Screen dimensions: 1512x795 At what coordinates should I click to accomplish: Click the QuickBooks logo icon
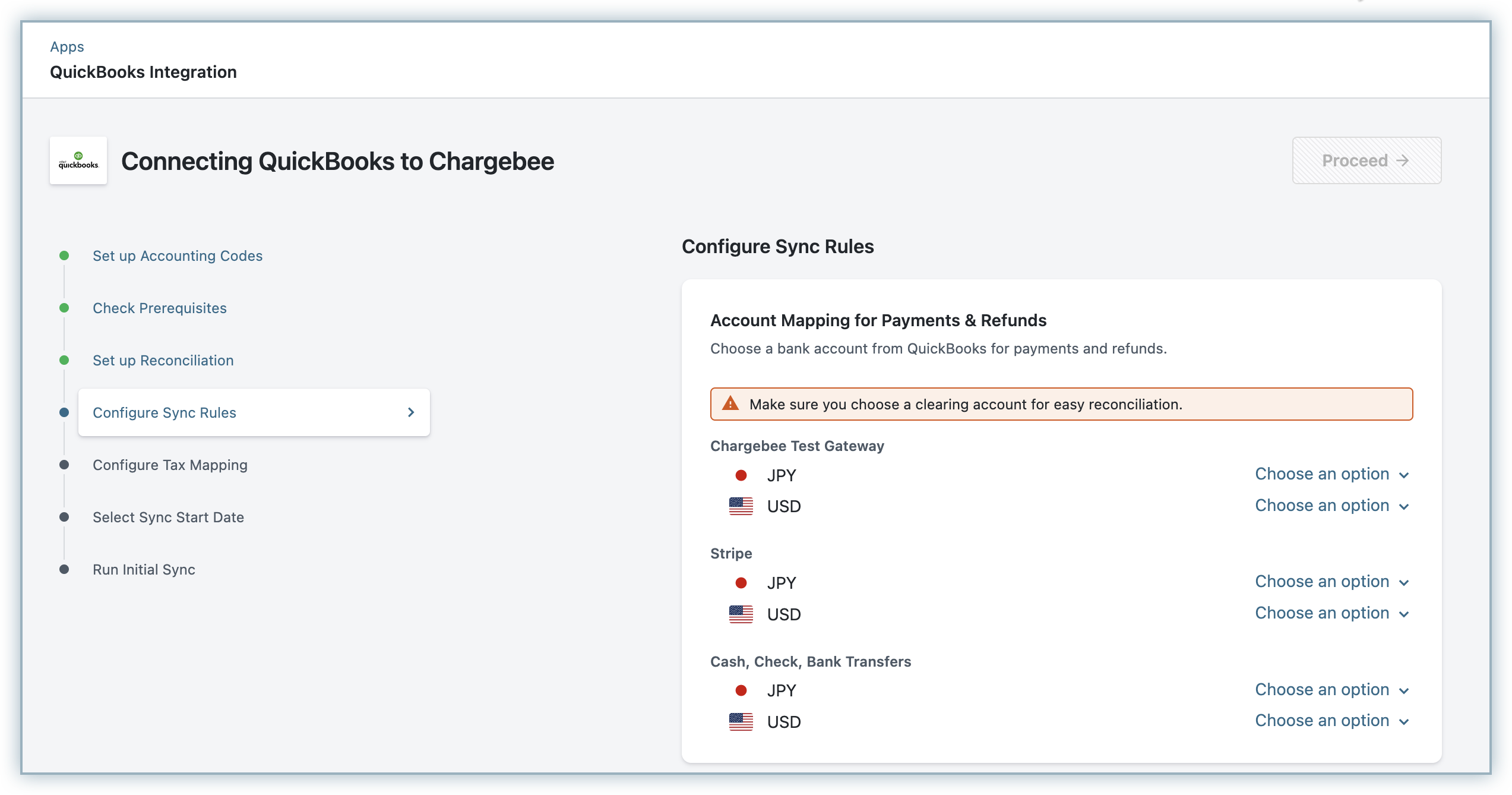click(78, 160)
